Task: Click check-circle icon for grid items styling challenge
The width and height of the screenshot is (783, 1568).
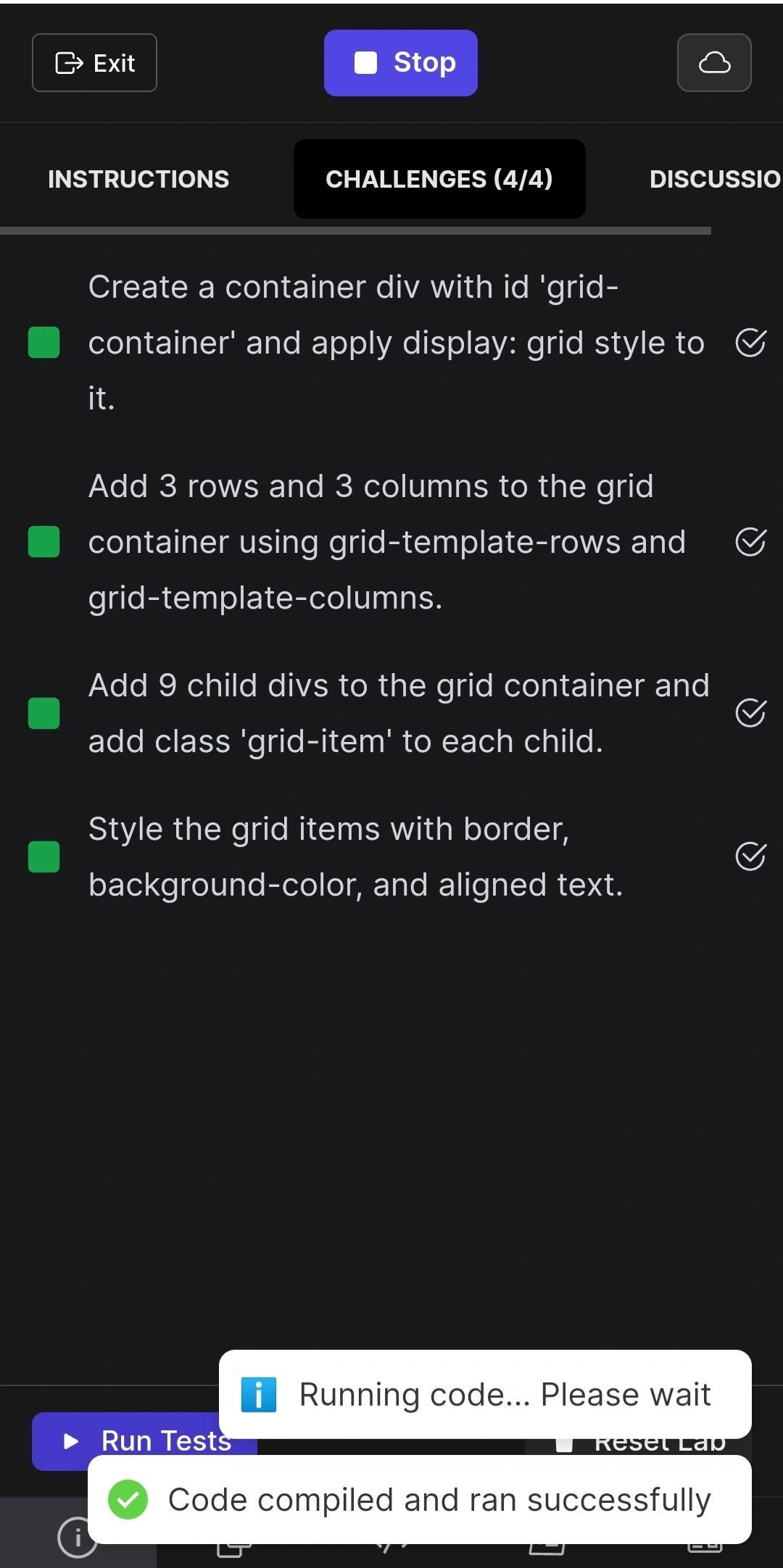Action: tap(750, 857)
